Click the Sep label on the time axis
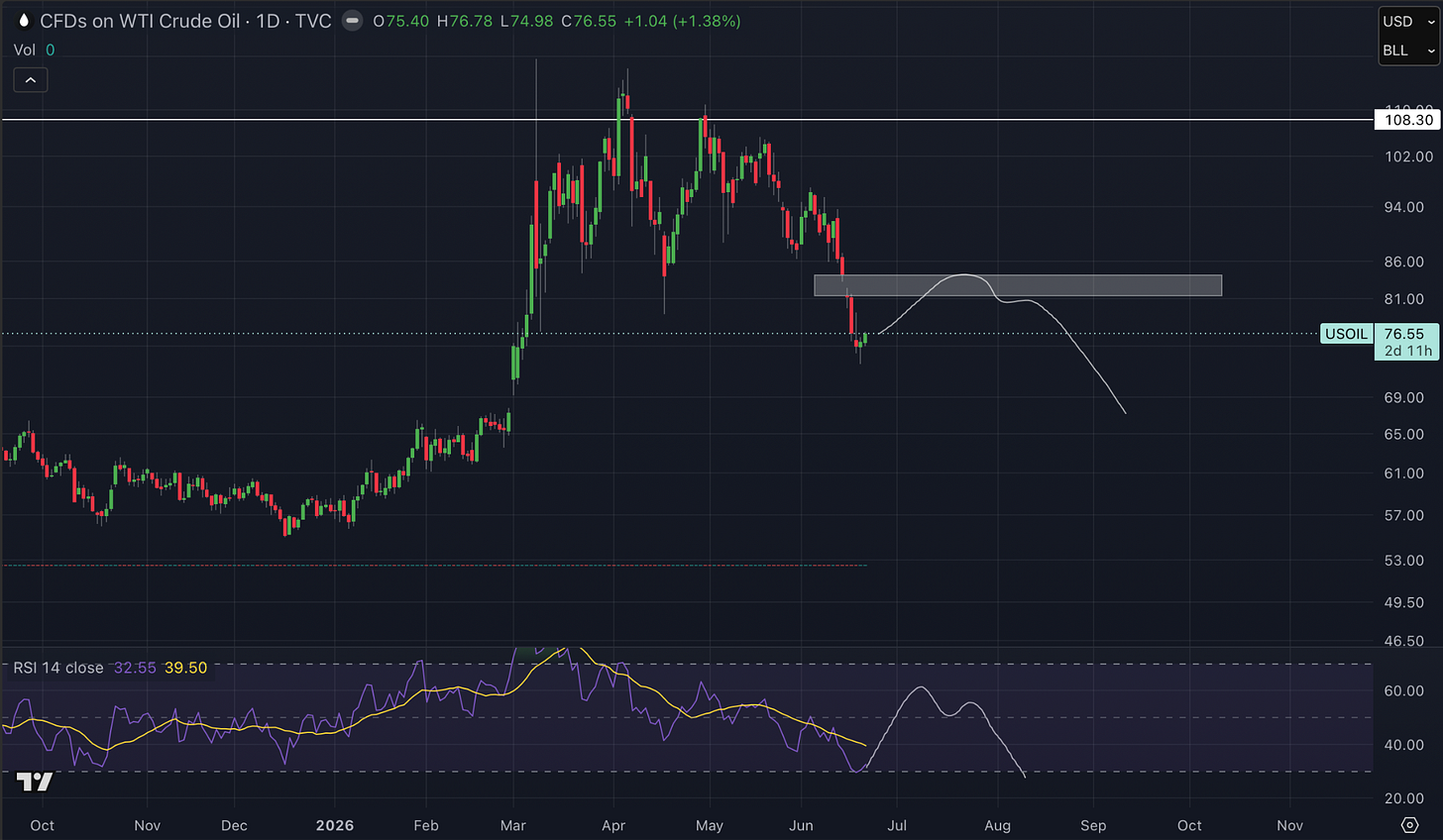 point(1093,825)
